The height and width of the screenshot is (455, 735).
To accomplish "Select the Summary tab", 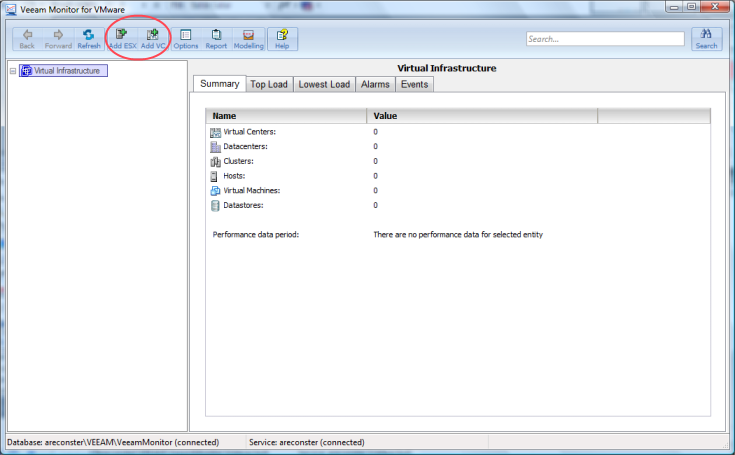I will pyautogui.click(x=219, y=84).
